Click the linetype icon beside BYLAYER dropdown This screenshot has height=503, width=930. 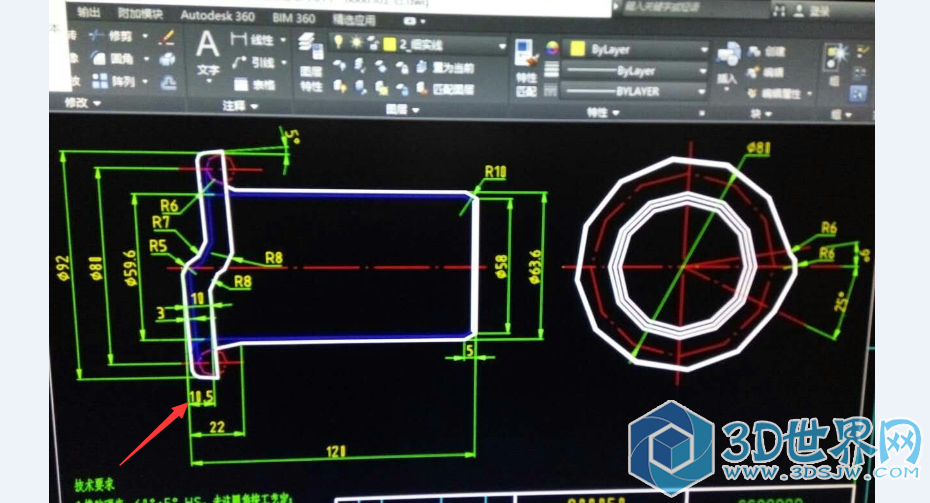550,91
